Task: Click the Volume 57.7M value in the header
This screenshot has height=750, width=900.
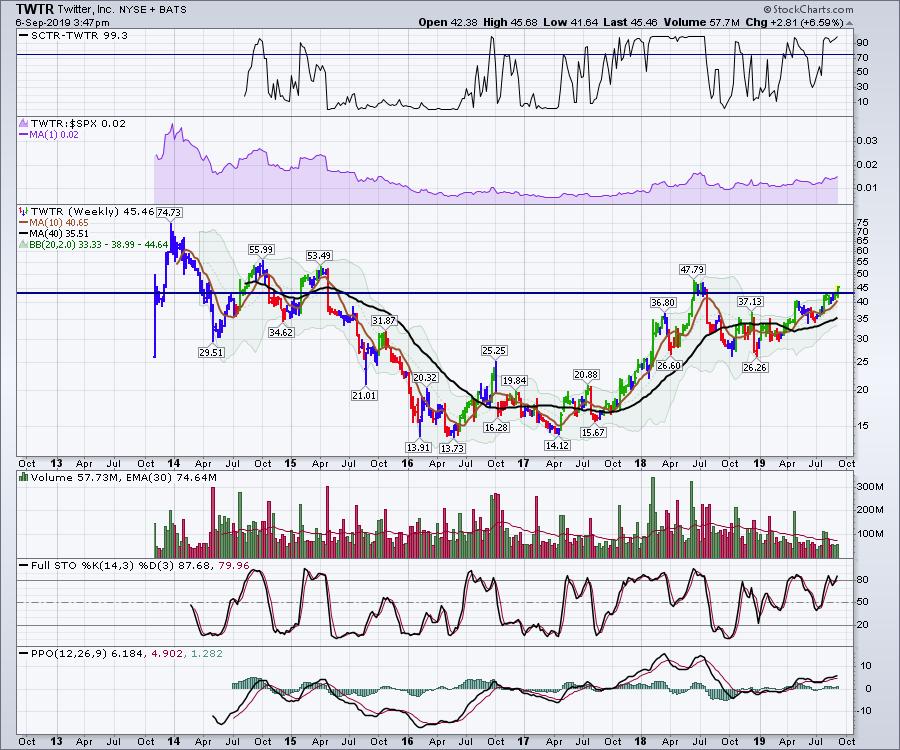Action: (x=701, y=22)
